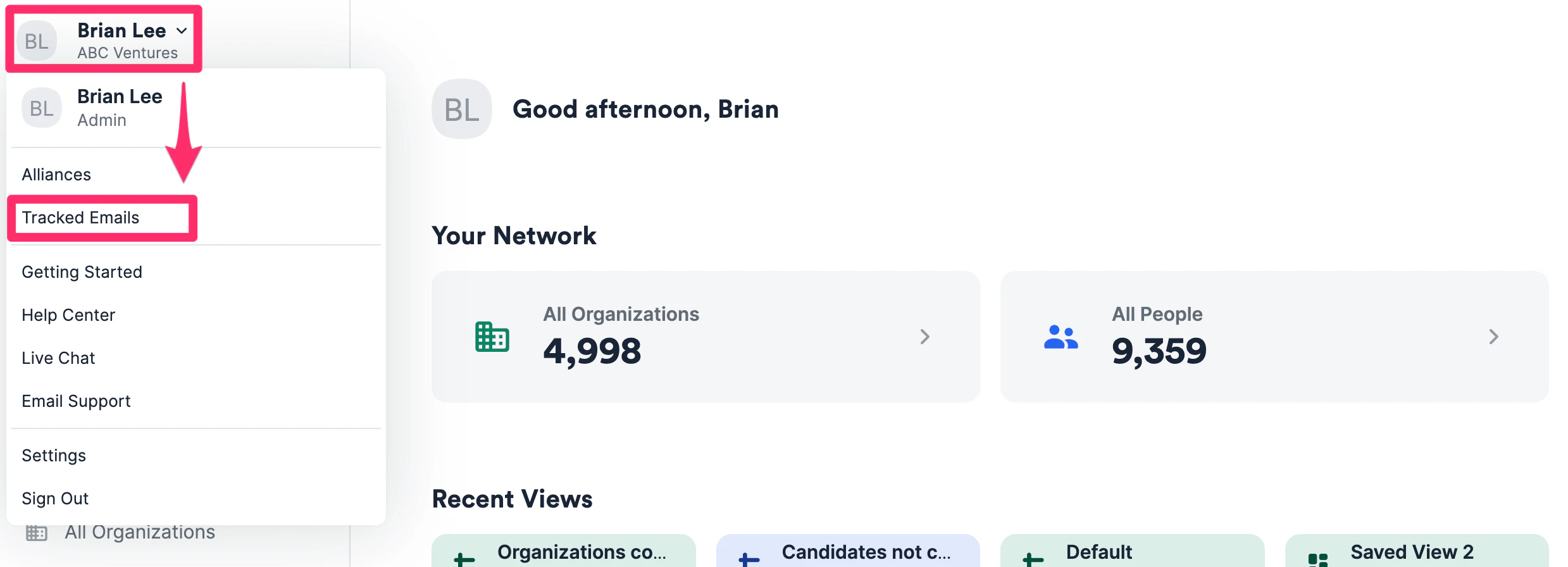The width and height of the screenshot is (1568, 567).
Task: Expand the All People card chevron
Action: click(1494, 337)
